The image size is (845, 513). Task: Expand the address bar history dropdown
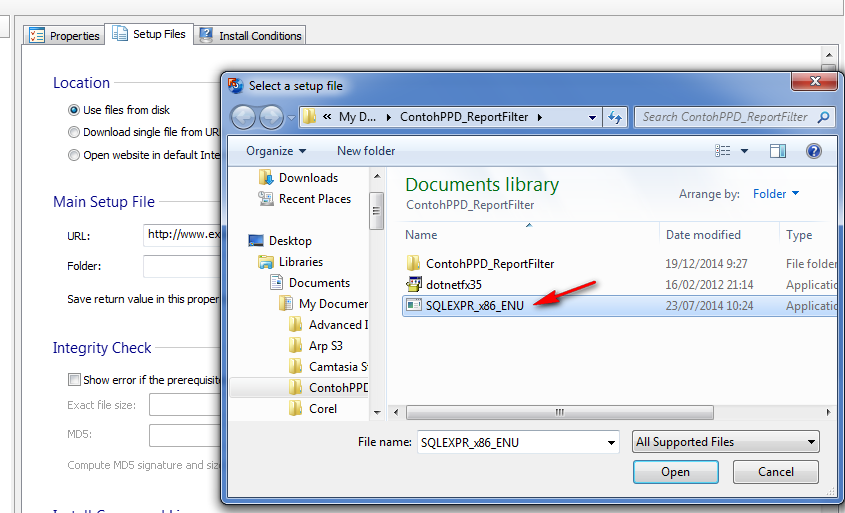click(592, 117)
